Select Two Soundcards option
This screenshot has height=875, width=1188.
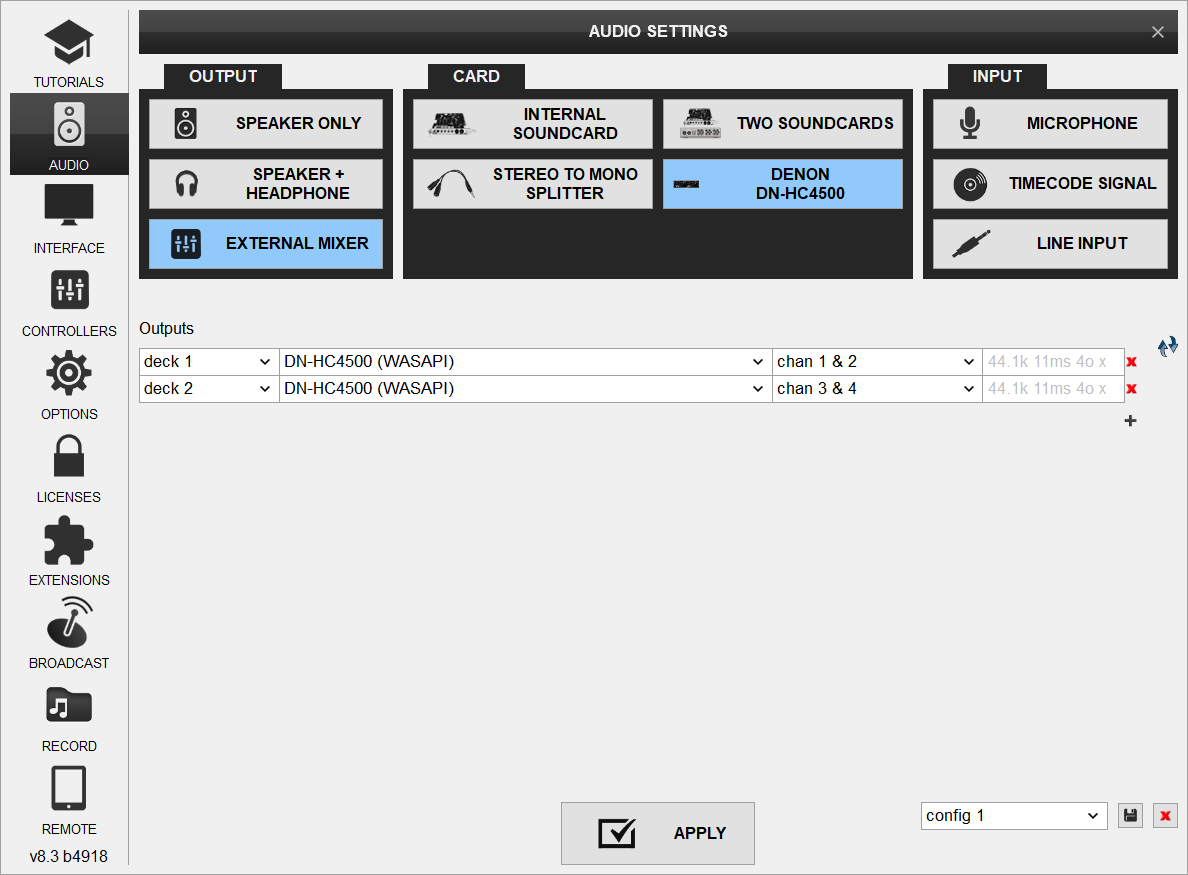783,123
